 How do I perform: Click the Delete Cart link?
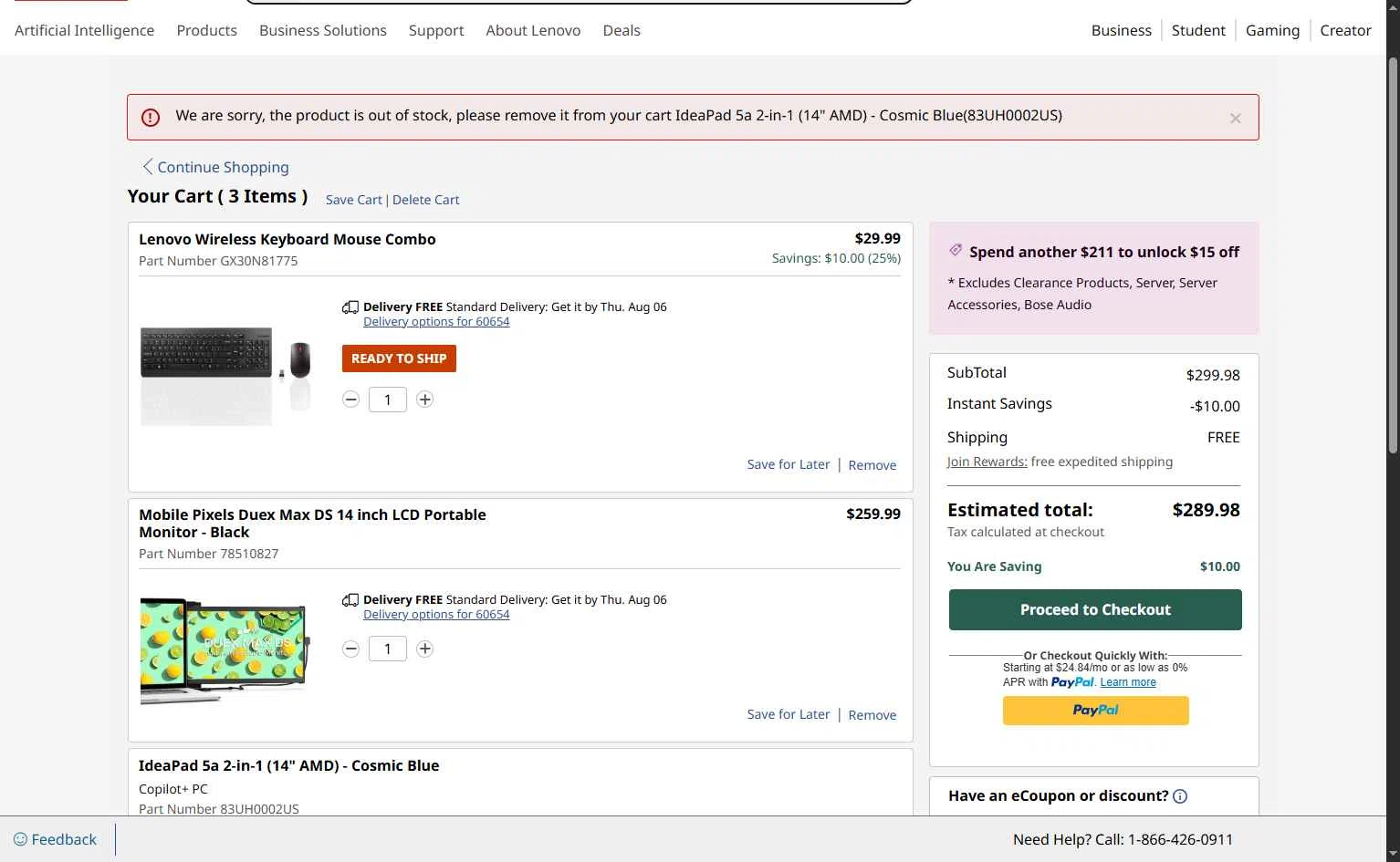point(426,200)
